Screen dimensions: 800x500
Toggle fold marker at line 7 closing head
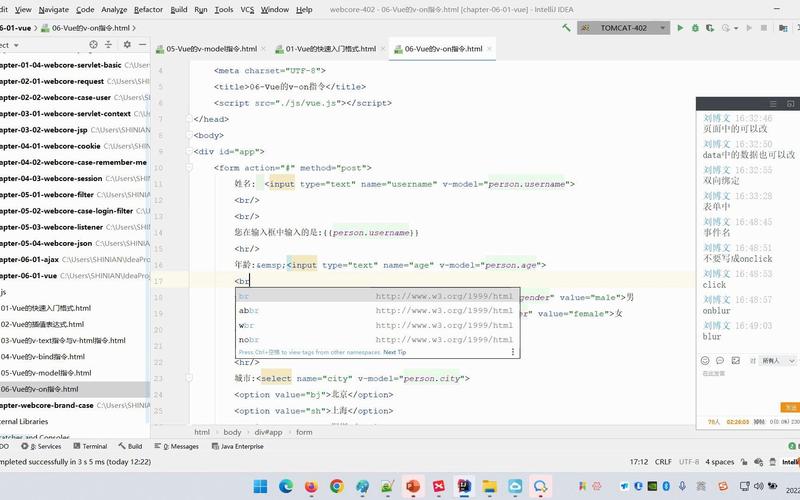click(189, 119)
